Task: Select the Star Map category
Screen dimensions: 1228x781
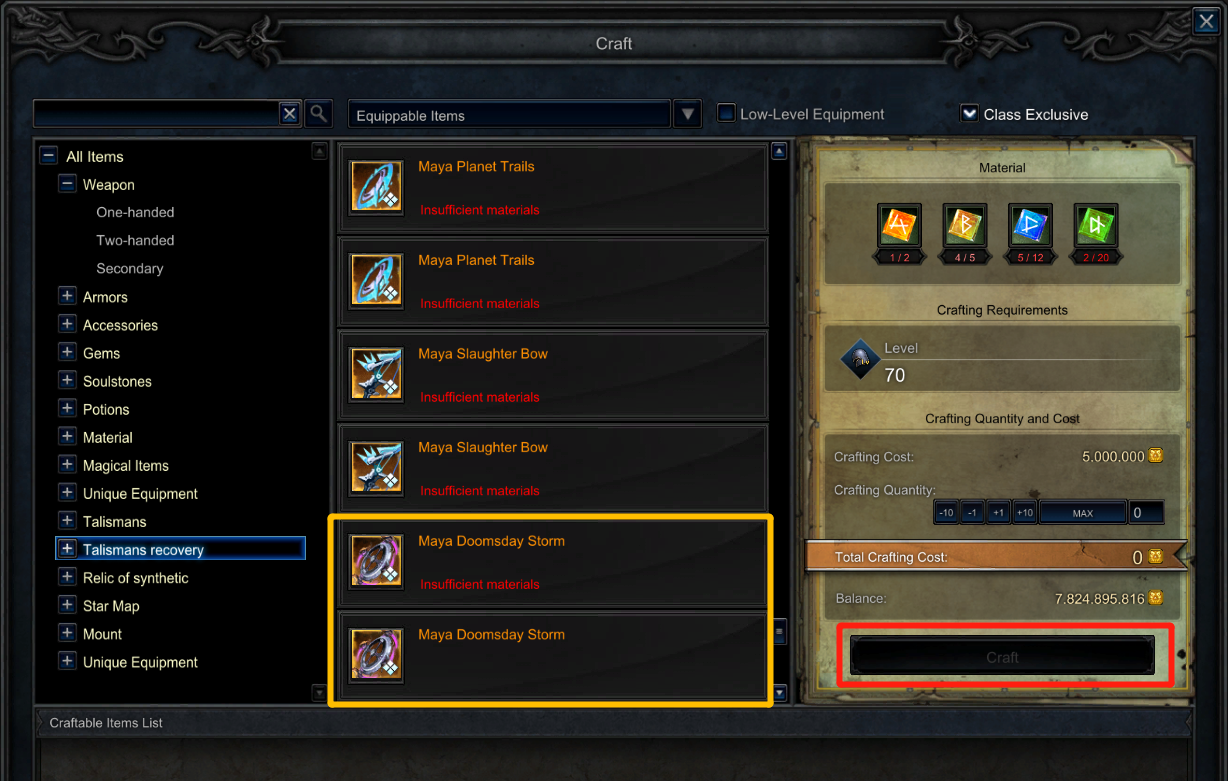Action: (x=111, y=606)
